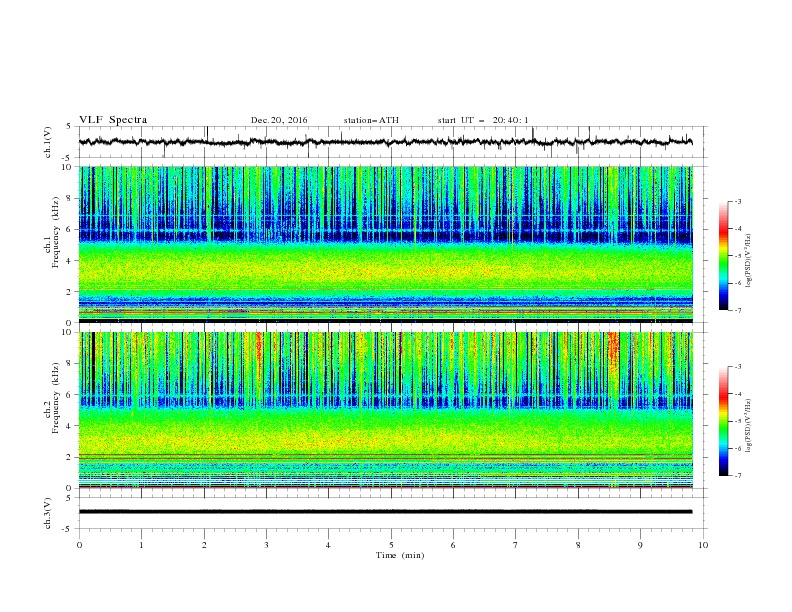Click the "station=ATH" label

371,120
